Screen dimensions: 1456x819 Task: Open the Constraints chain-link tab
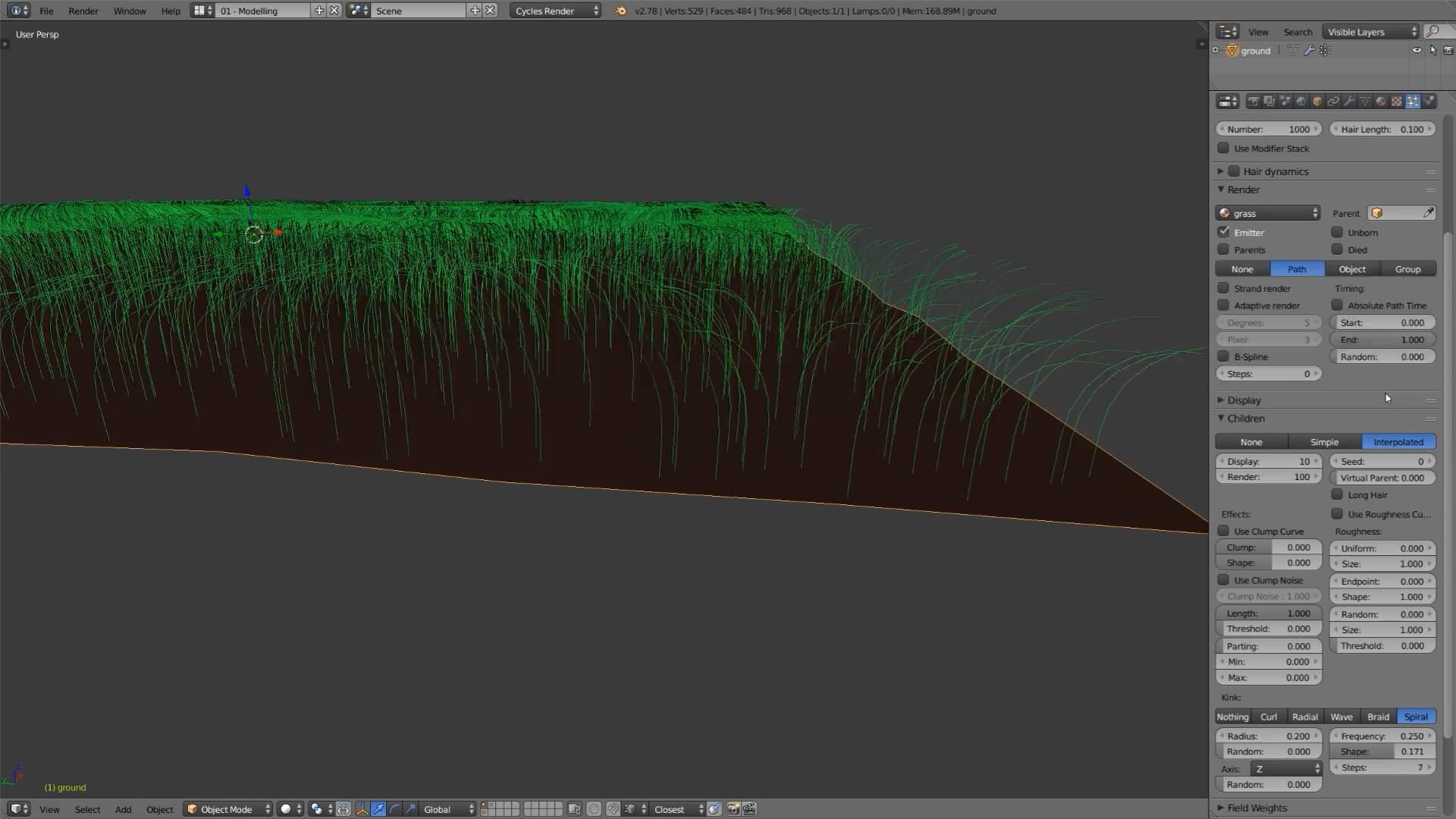pos(1333,101)
